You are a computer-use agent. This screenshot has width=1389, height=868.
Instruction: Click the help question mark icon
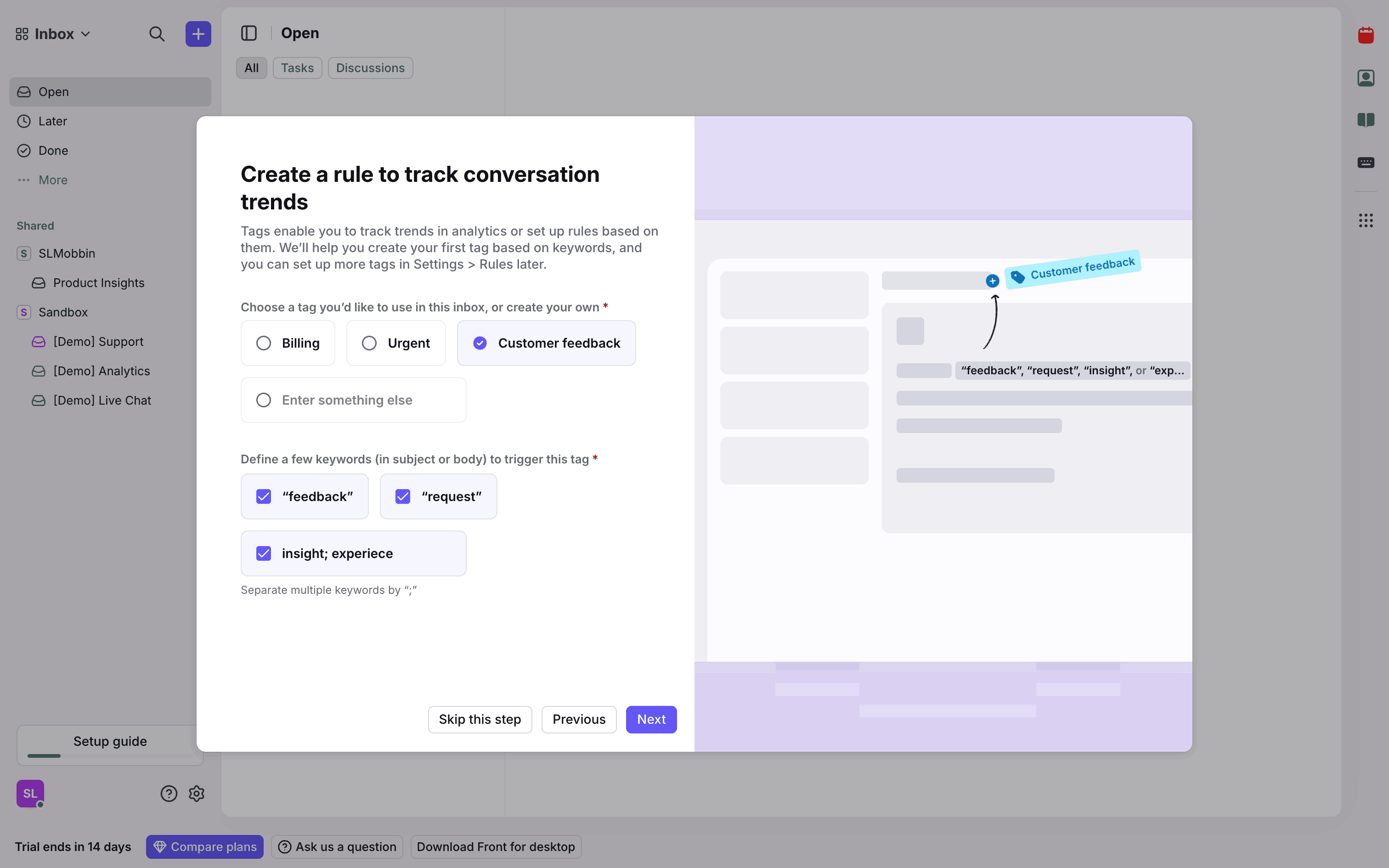click(x=169, y=794)
